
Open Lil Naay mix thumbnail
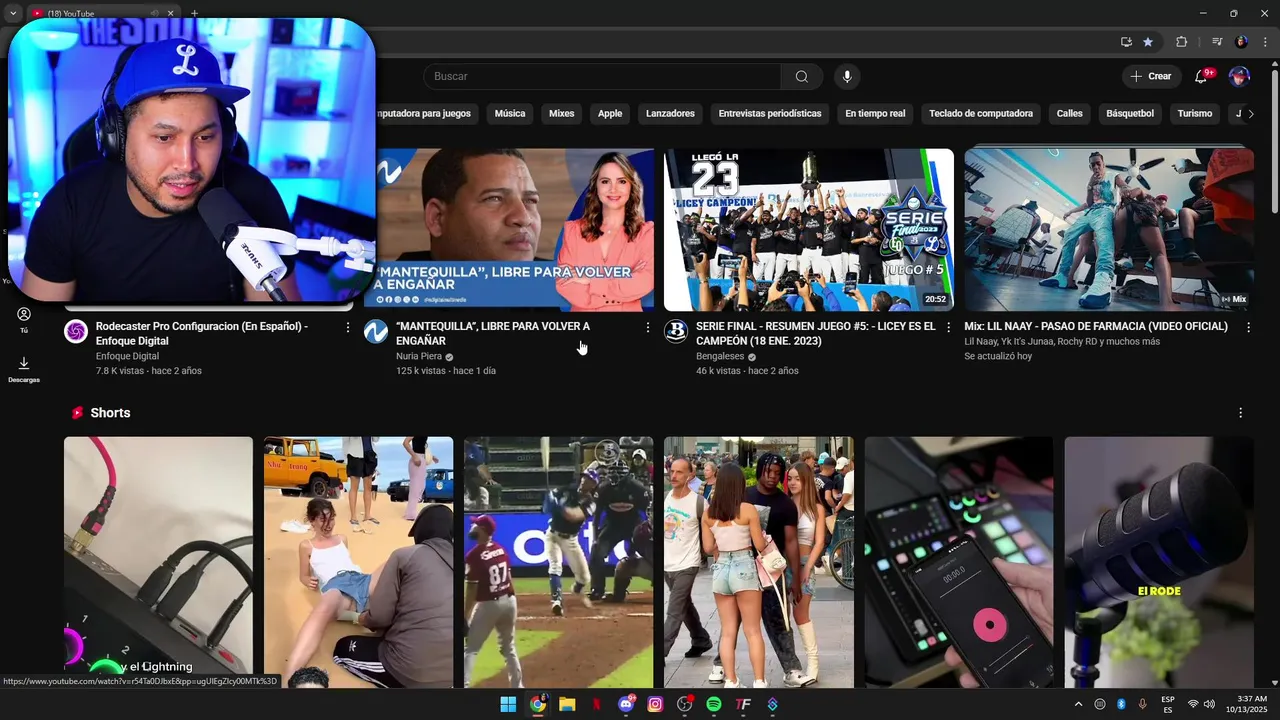tap(1109, 230)
